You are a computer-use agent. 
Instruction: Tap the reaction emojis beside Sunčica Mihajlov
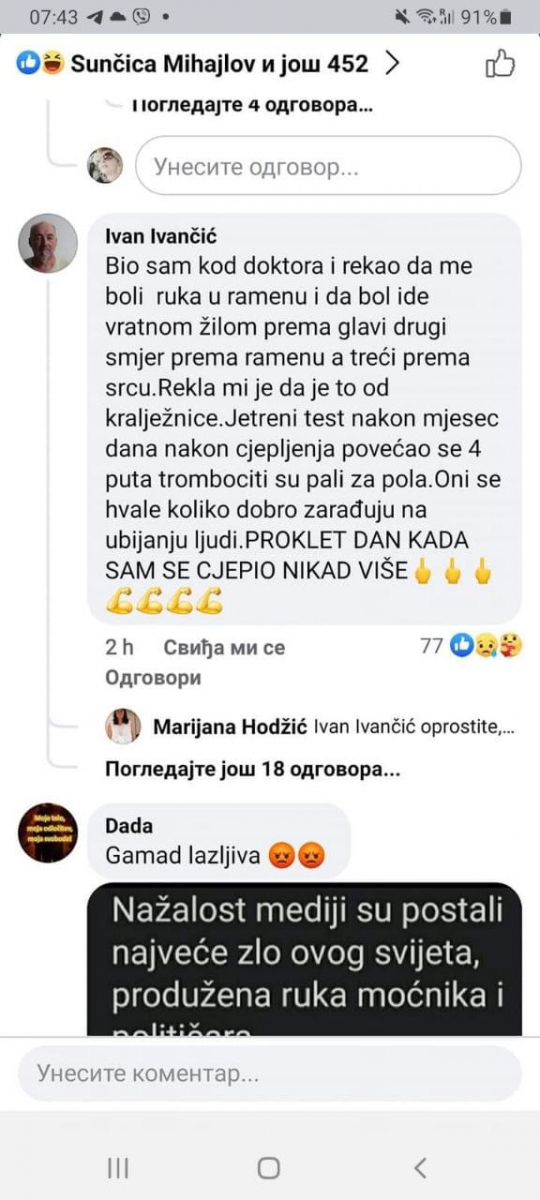(40, 65)
